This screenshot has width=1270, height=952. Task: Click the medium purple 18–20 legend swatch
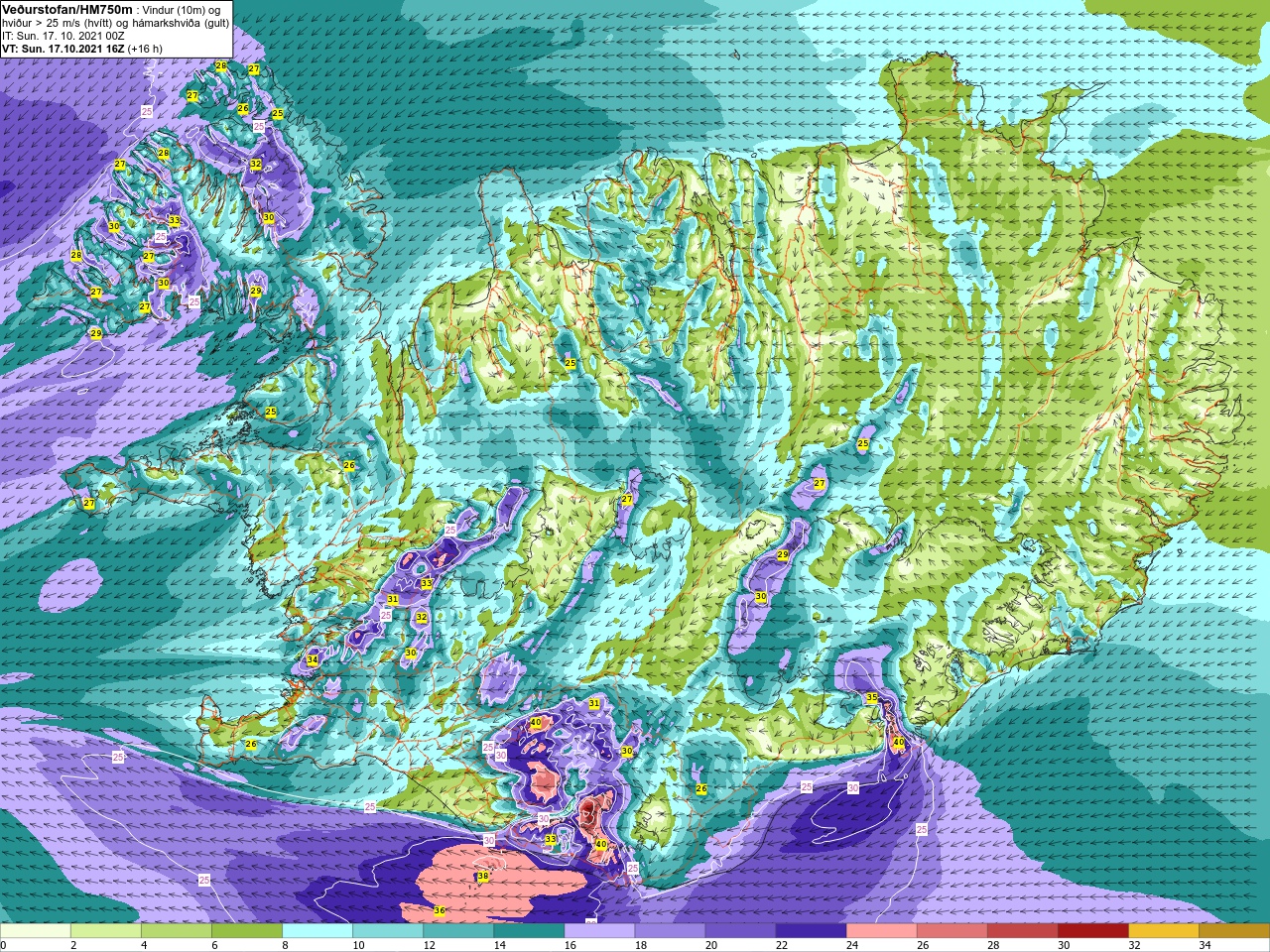pos(670,931)
